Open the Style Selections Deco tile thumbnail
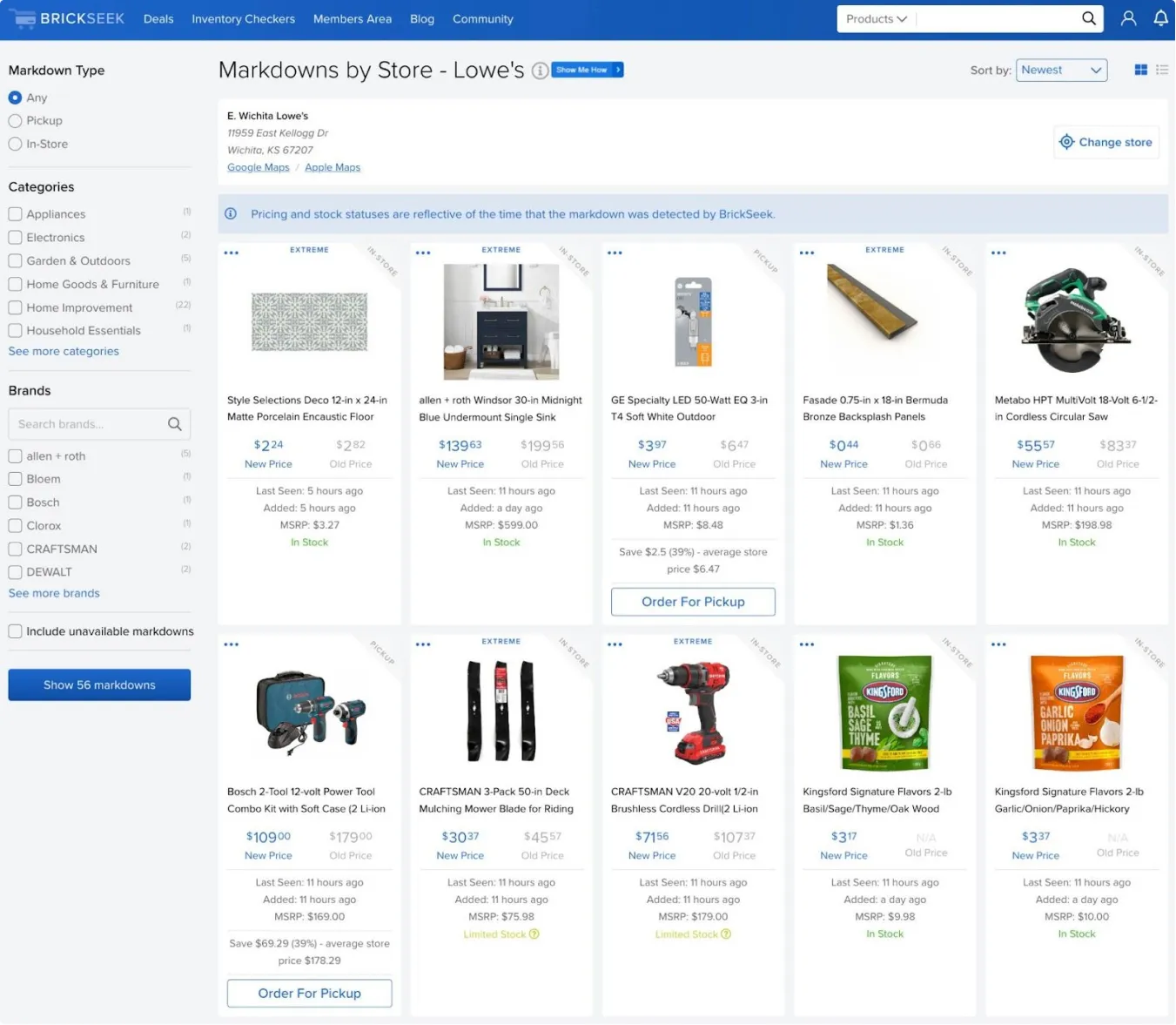 [x=309, y=322]
